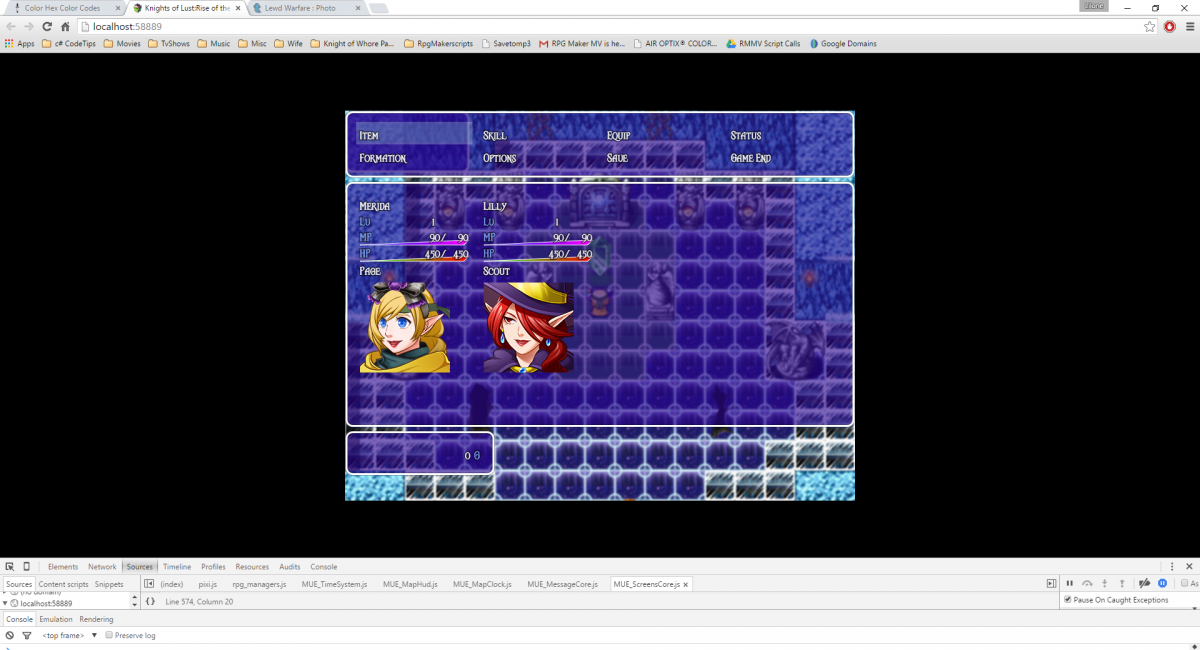Screen dimensions: 1200x650
Task: Click the console filter funnel icon
Action: pos(27,635)
